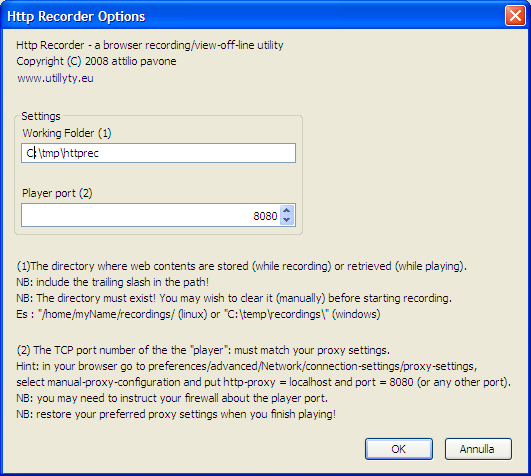Cancel with the Annulla button

click(x=478, y=449)
